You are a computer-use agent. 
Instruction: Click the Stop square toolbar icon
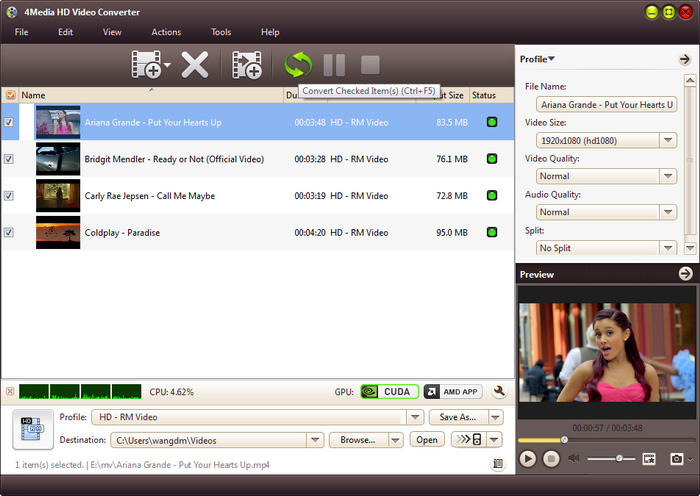370,65
